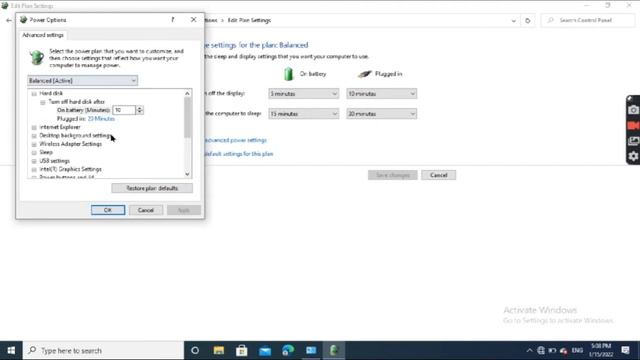Image resolution: width=640 pixels, height=360 pixels.
Task: Select the Sleep tree label
Action: tap(46, 152)
